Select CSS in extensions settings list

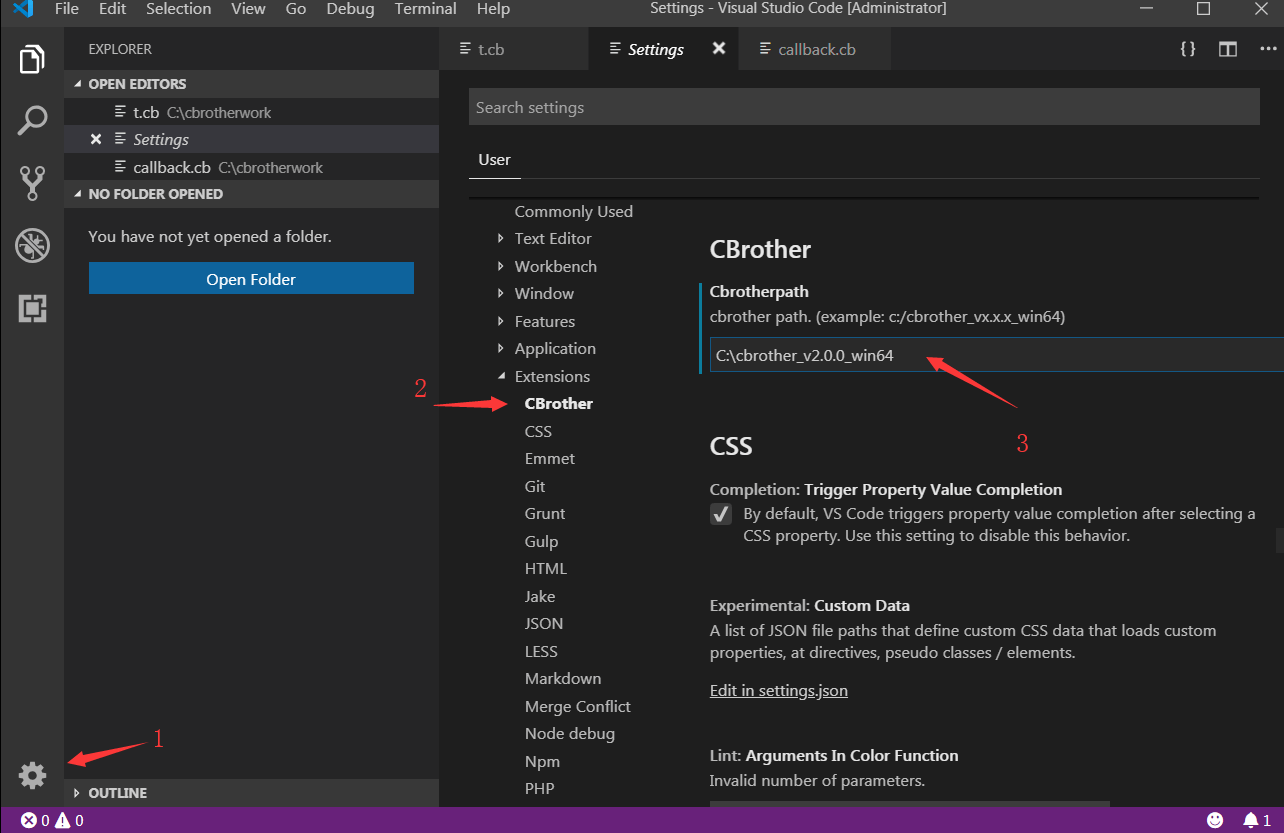538,432
